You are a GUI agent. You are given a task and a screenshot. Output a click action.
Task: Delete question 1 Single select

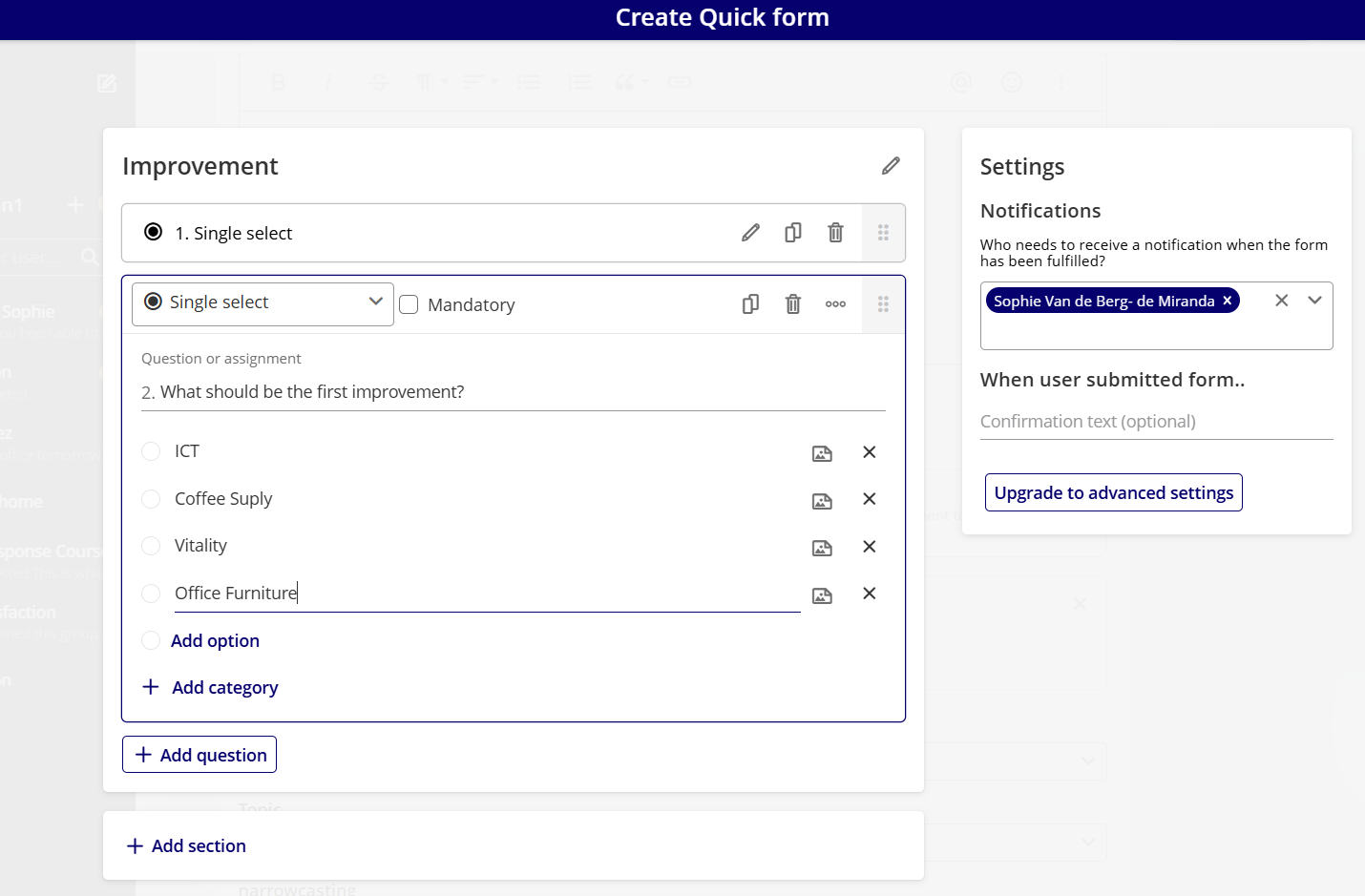point(835,233)
